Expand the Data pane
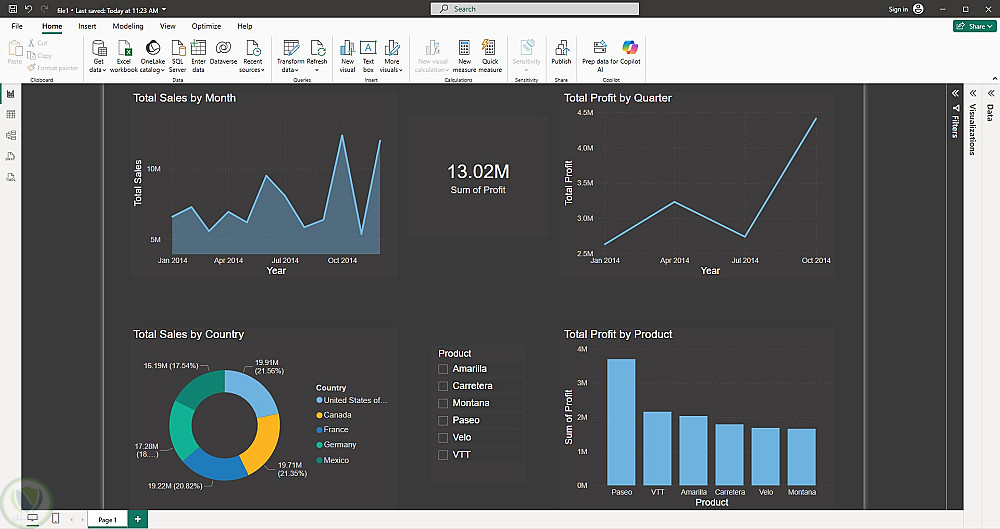The width and height of the screenshot is (1000, 529). pyautogui.click(x=990, y=93)
